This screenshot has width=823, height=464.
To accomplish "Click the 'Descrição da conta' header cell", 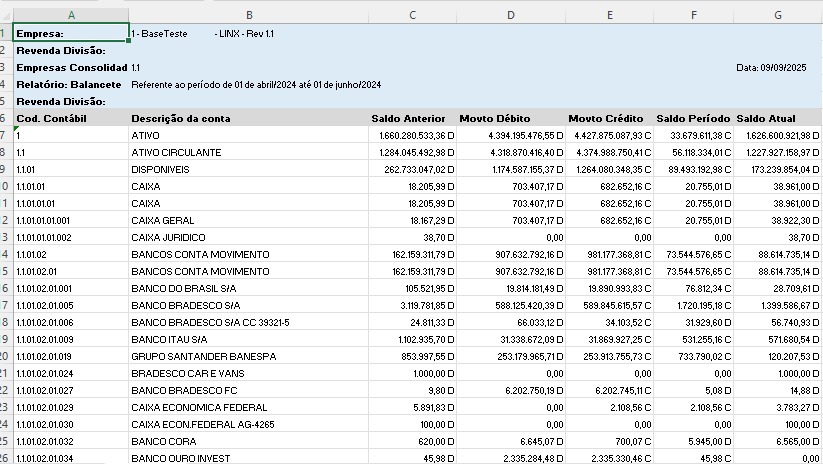I will click(x=249, y=119).
